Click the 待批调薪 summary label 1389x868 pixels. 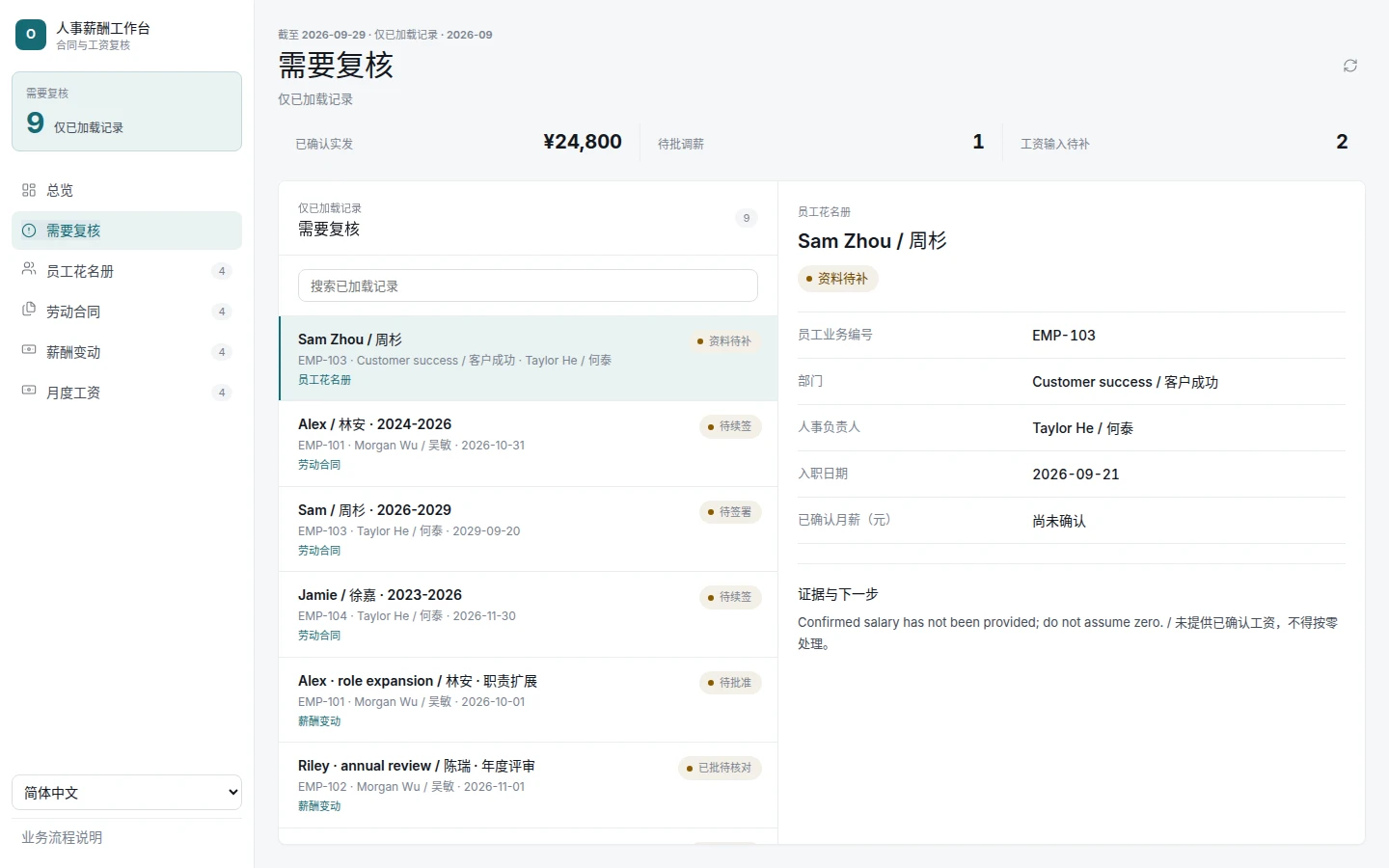(681, 144)
